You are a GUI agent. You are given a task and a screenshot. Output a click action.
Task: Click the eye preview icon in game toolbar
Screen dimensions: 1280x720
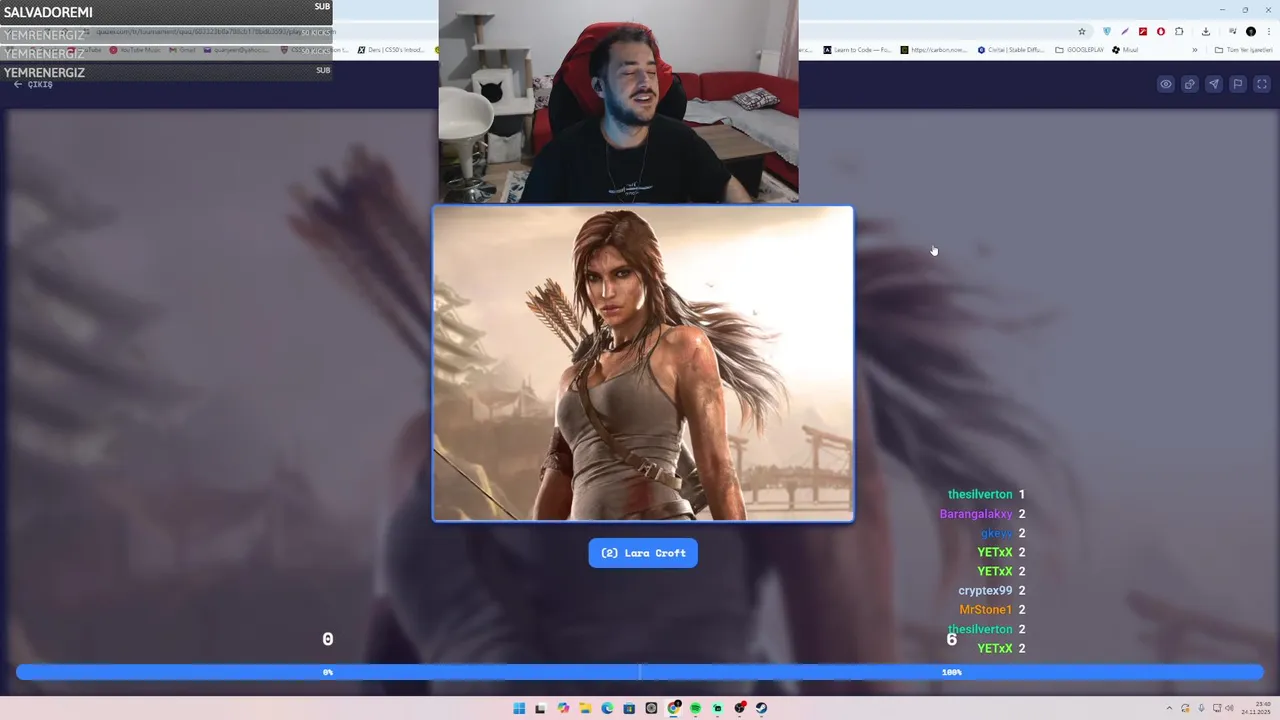[x=1166, y=84]
